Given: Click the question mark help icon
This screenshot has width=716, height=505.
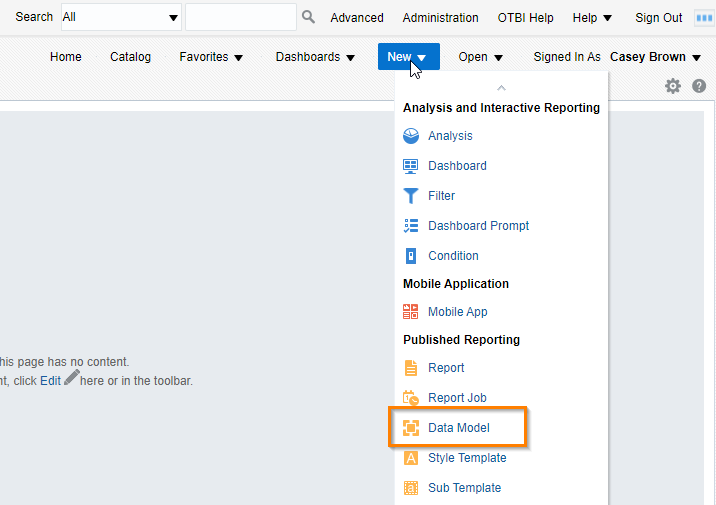Looking at the screenshot, I should click(699, 86).
